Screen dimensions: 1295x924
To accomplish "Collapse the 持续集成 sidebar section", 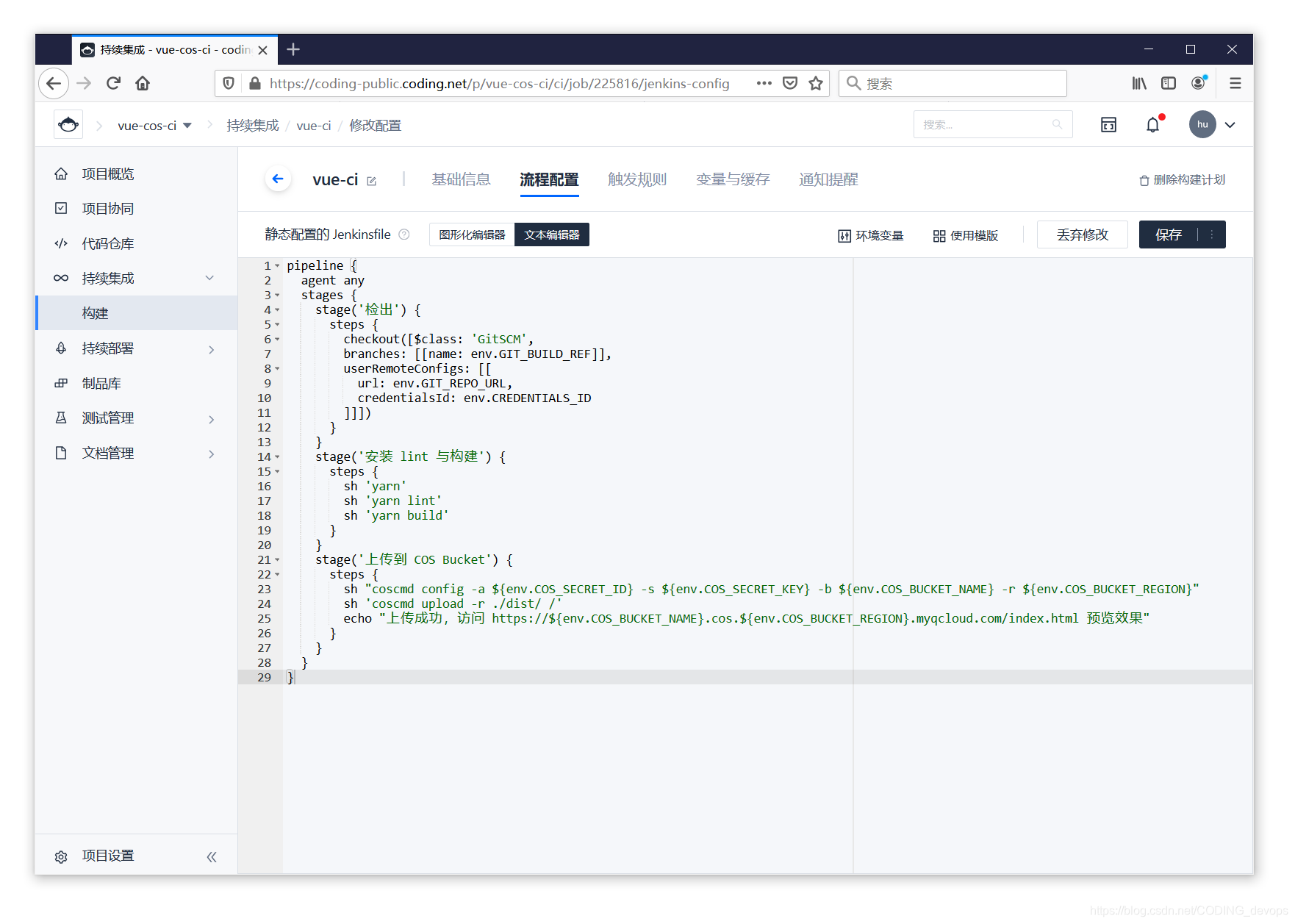I will pyautogui.click(x=209, y=278).
